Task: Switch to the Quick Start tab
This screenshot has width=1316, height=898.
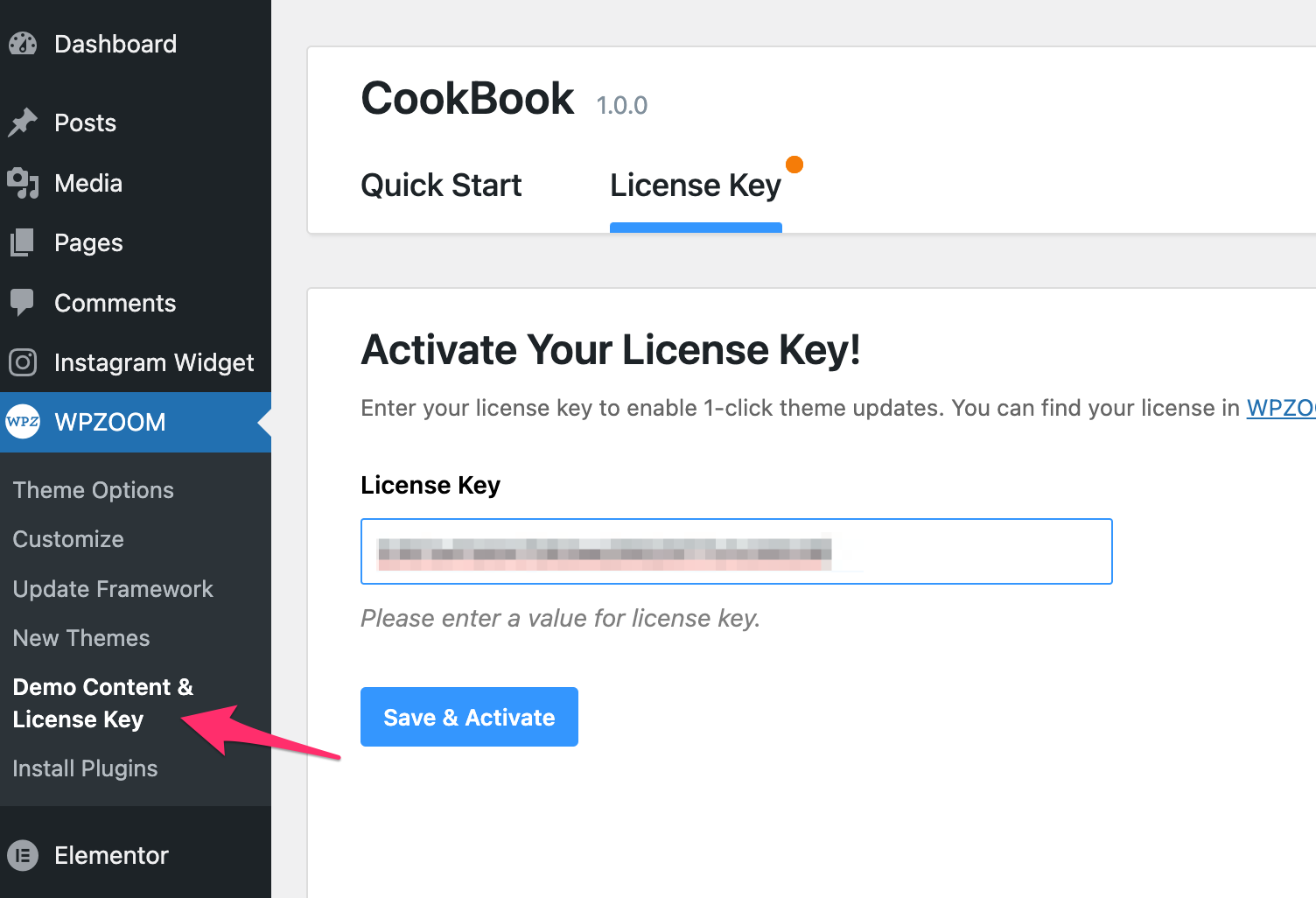Action: [x=440, y=185]
